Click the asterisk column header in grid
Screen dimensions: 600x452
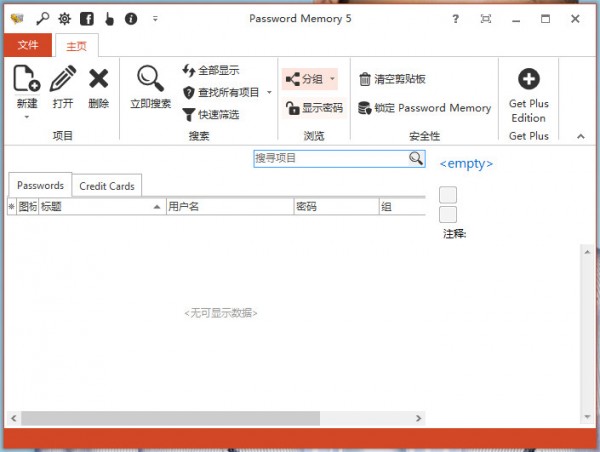click(11, 207)
